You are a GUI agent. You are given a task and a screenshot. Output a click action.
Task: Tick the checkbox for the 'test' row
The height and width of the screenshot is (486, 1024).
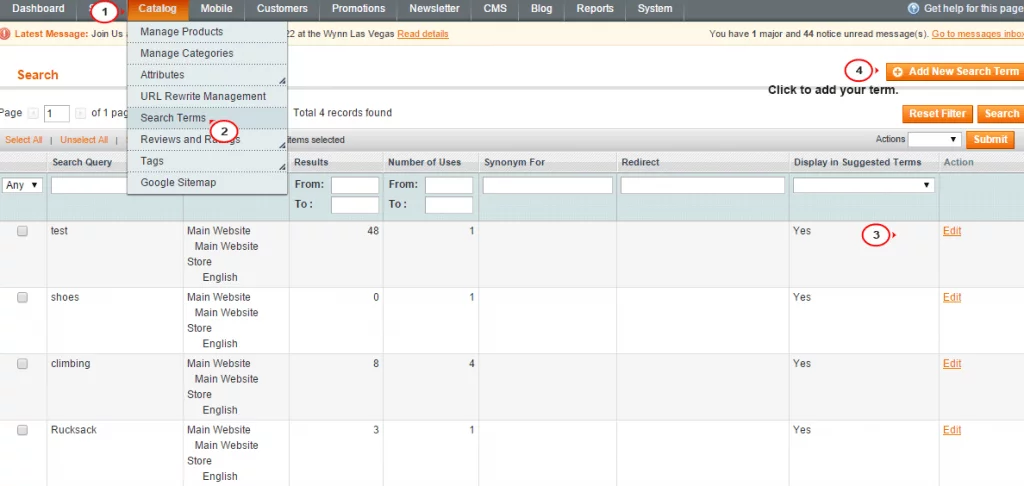[x=22, y=231]
